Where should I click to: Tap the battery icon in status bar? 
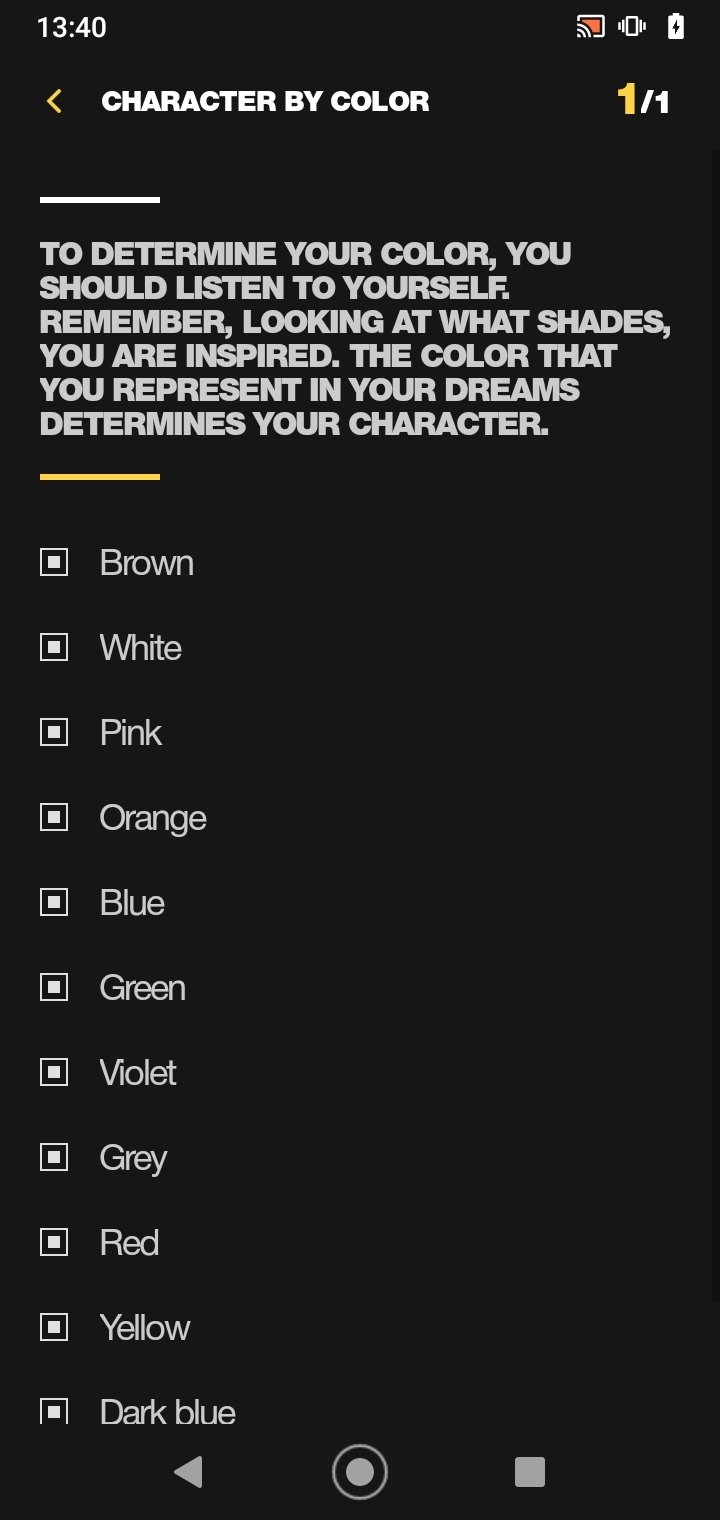[x=676, y=27]
